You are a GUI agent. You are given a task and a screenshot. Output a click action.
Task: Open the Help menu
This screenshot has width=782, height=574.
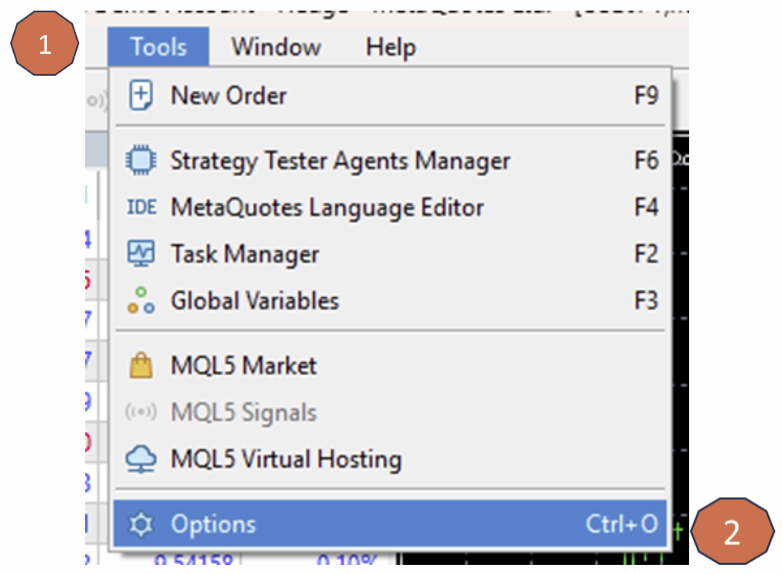(390, 47)
